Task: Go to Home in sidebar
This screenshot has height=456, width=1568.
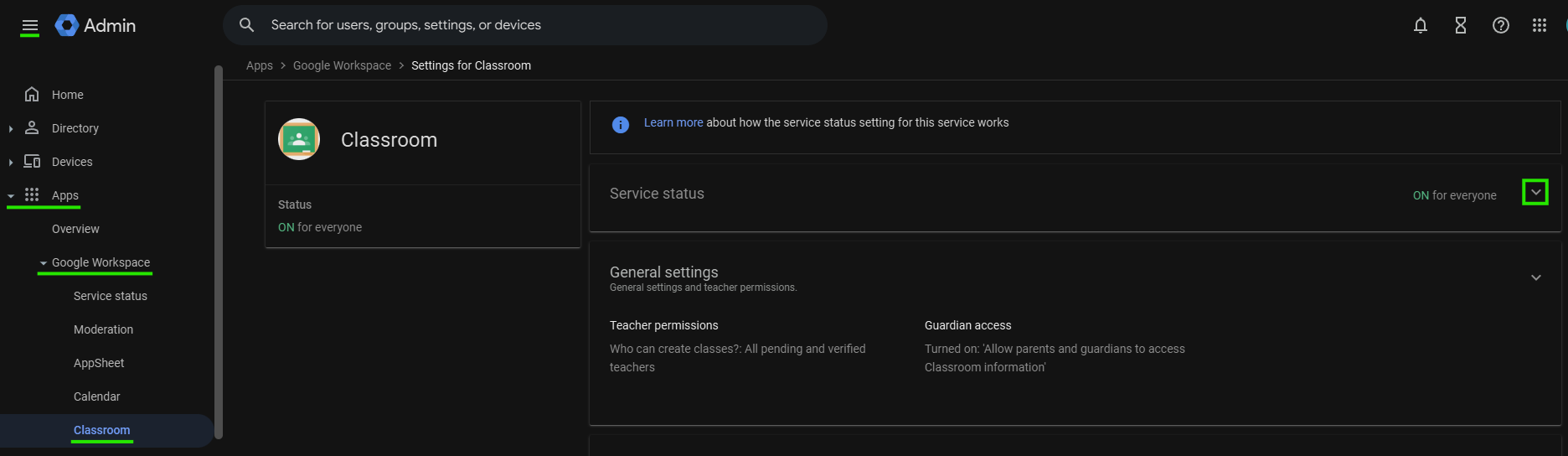Action: click(68, 95)
